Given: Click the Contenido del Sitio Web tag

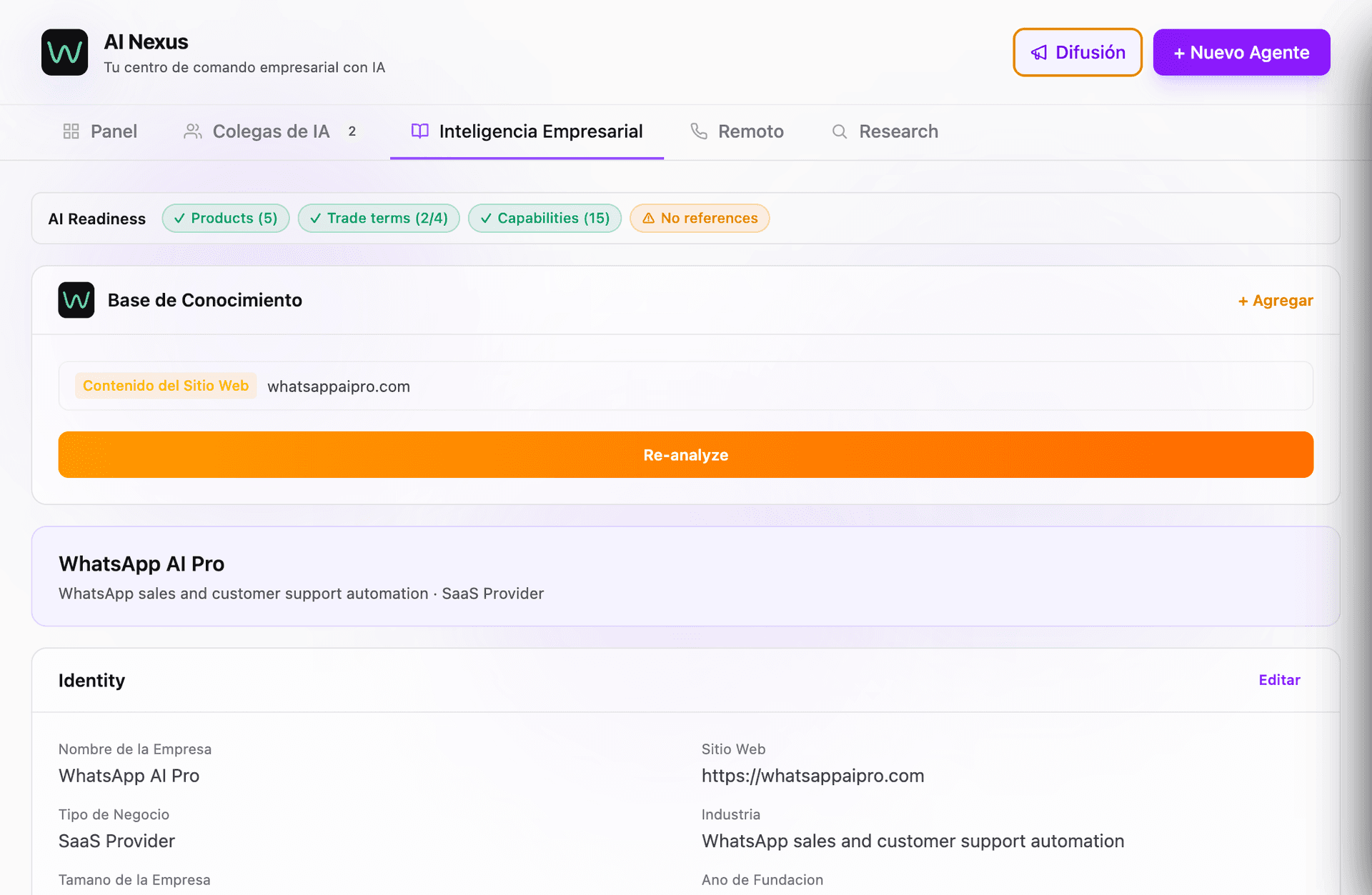Looking at the screenshot, I should click(166, 386).
